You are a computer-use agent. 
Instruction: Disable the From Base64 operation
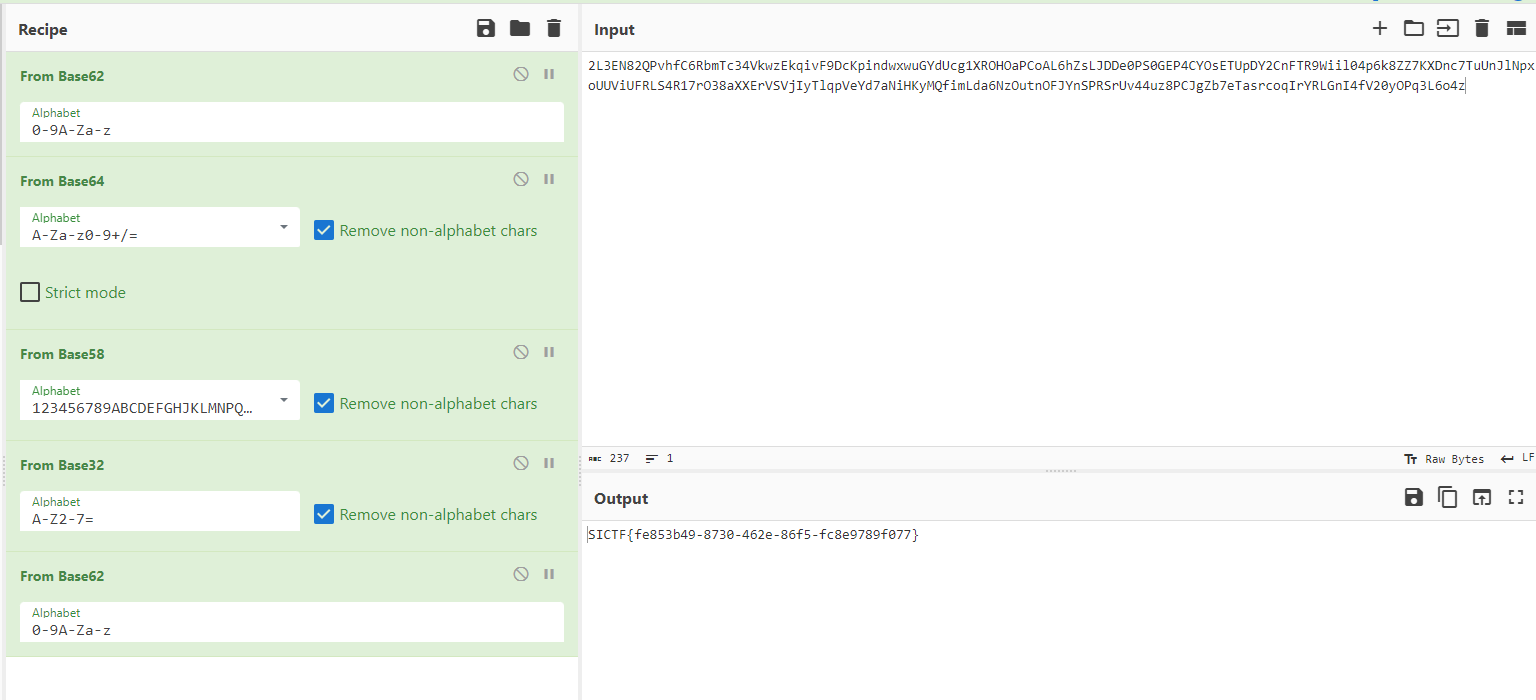tap(521, 179)
